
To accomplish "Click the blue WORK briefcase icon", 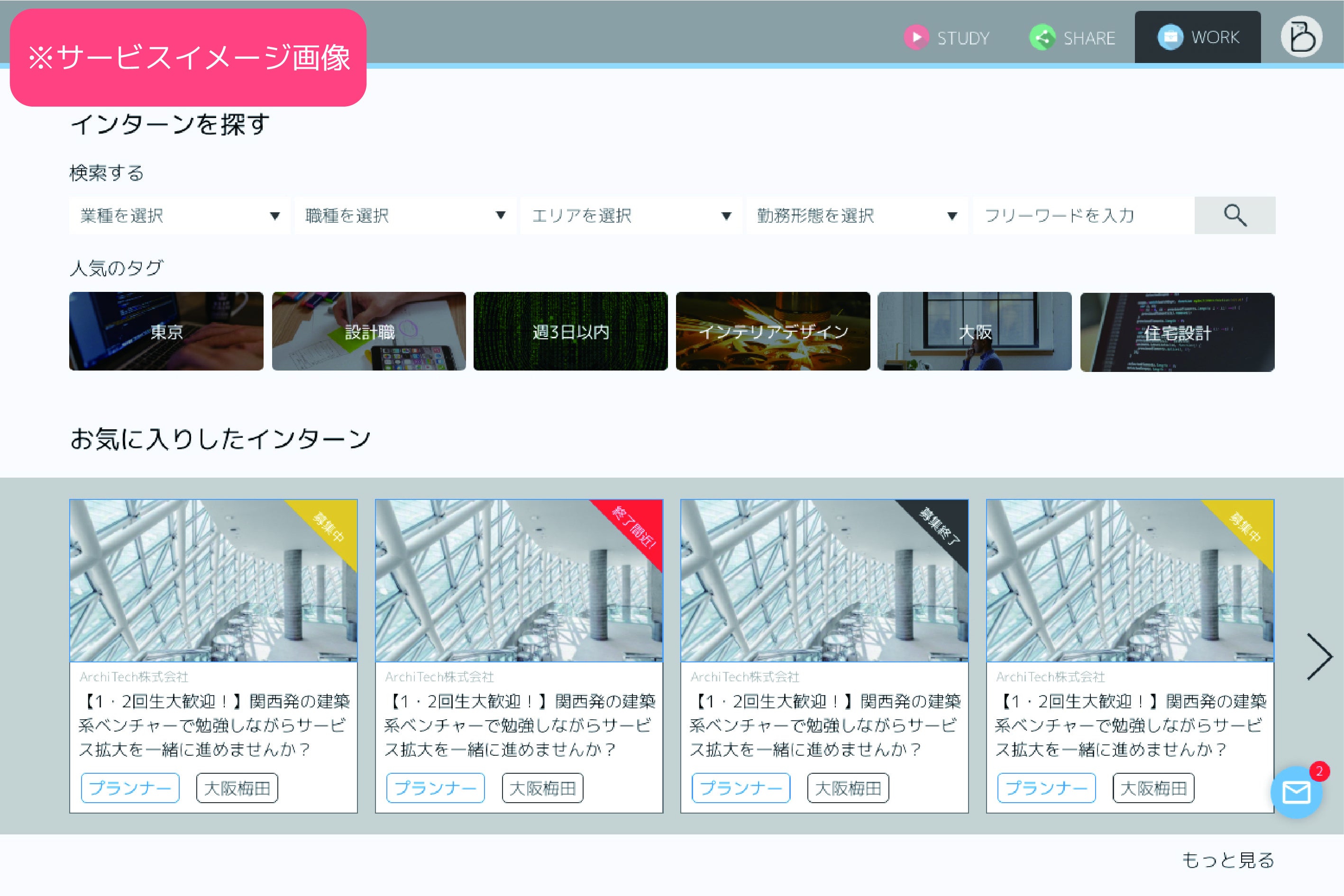I will coord(1170,37).
